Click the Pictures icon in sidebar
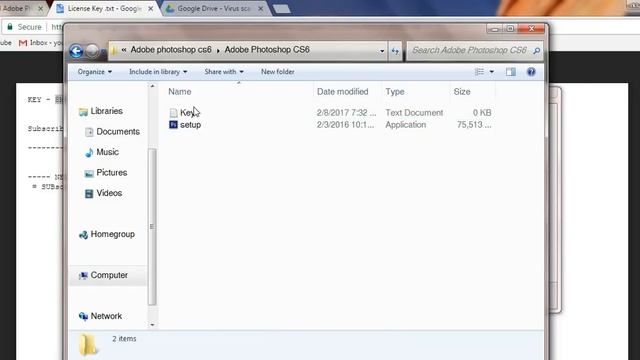 89,173
